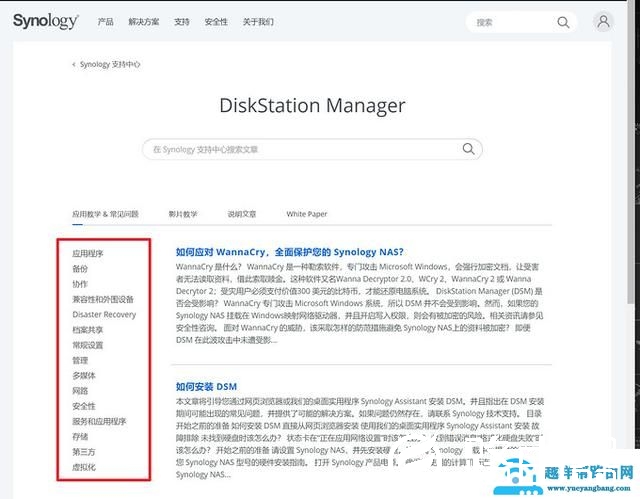640x499 pixels.
Task: Switch to the 说明文章 tab
Action: 242,214
